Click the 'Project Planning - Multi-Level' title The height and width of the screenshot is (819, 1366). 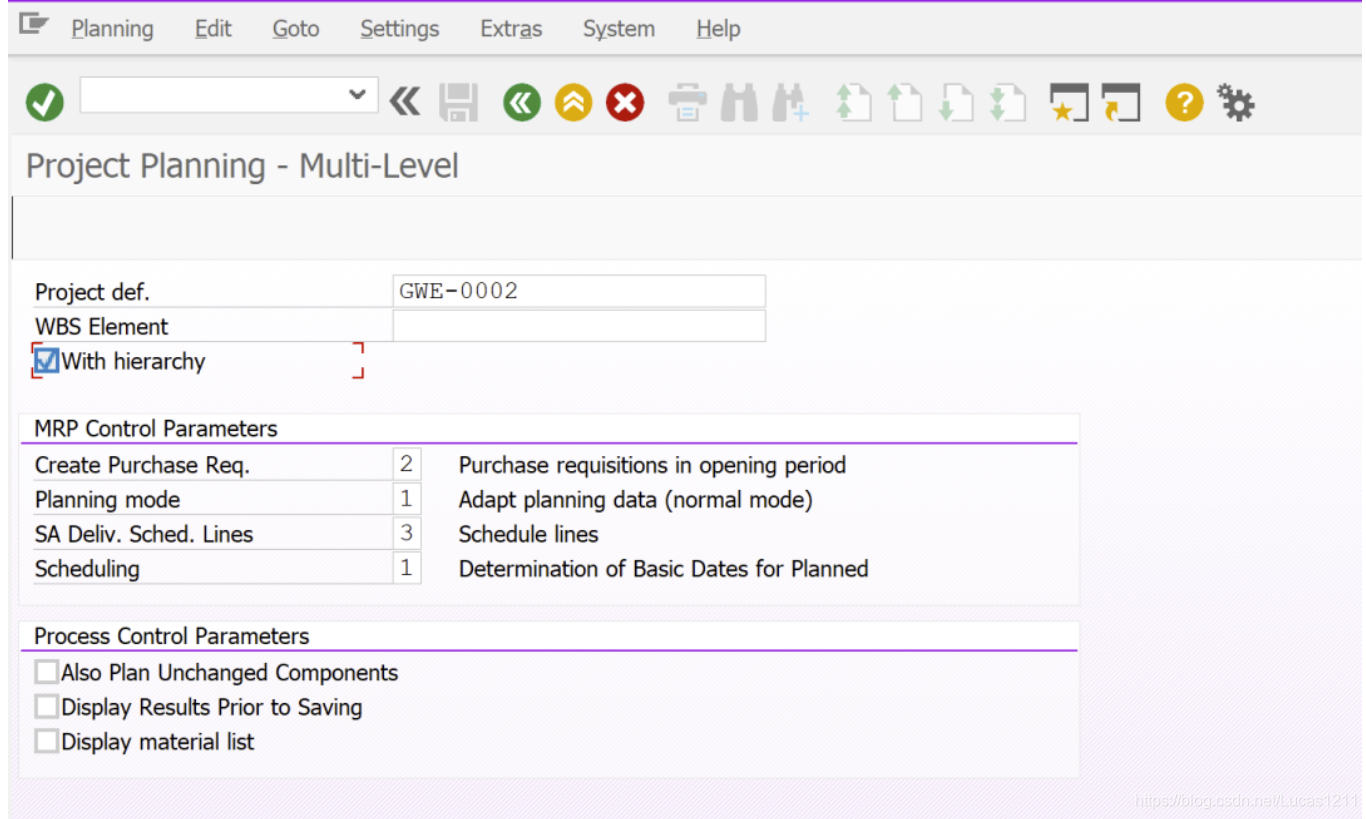[x=242, y=165]
